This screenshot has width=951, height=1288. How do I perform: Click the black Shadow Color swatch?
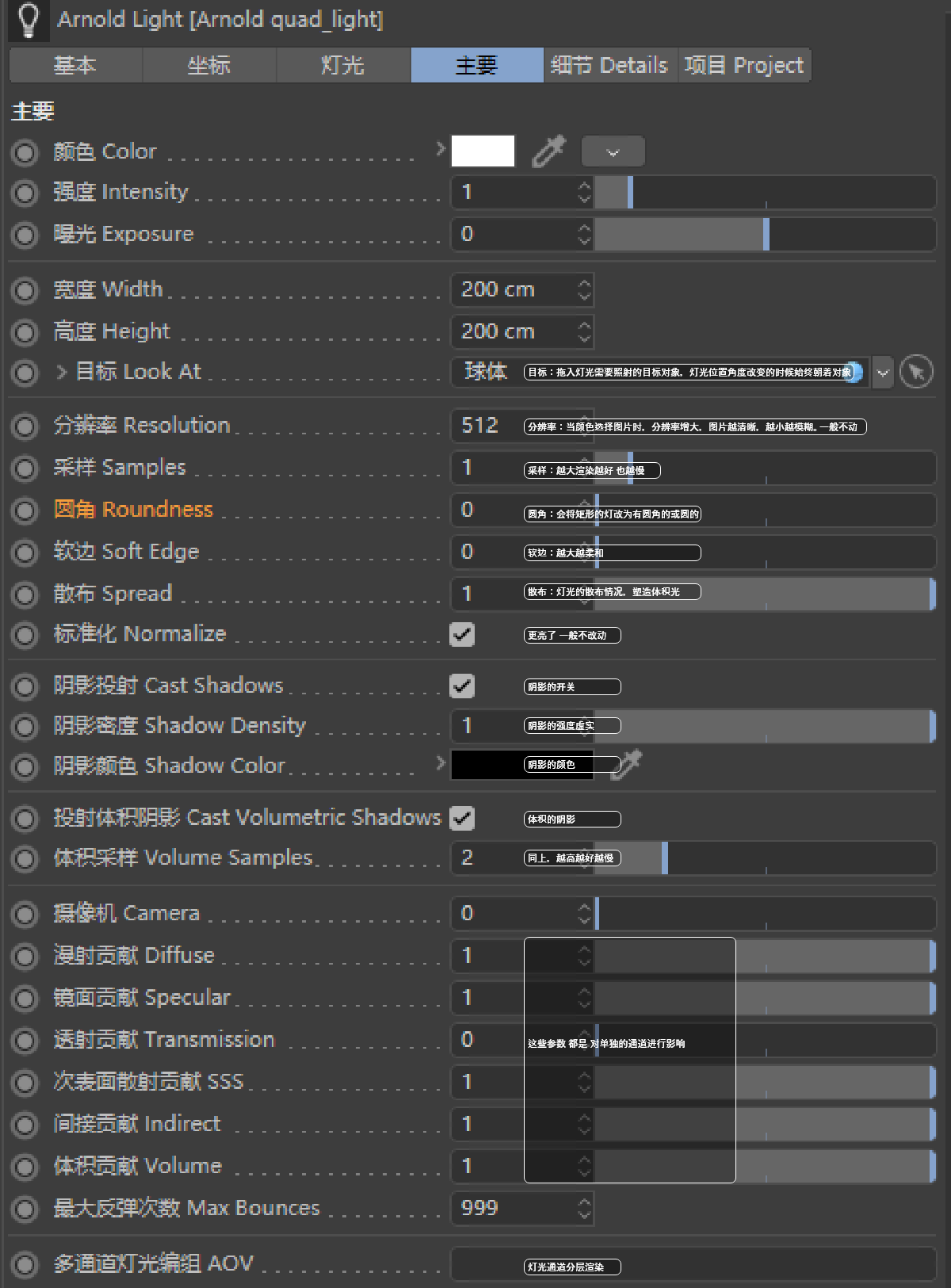tap(522, 765)
